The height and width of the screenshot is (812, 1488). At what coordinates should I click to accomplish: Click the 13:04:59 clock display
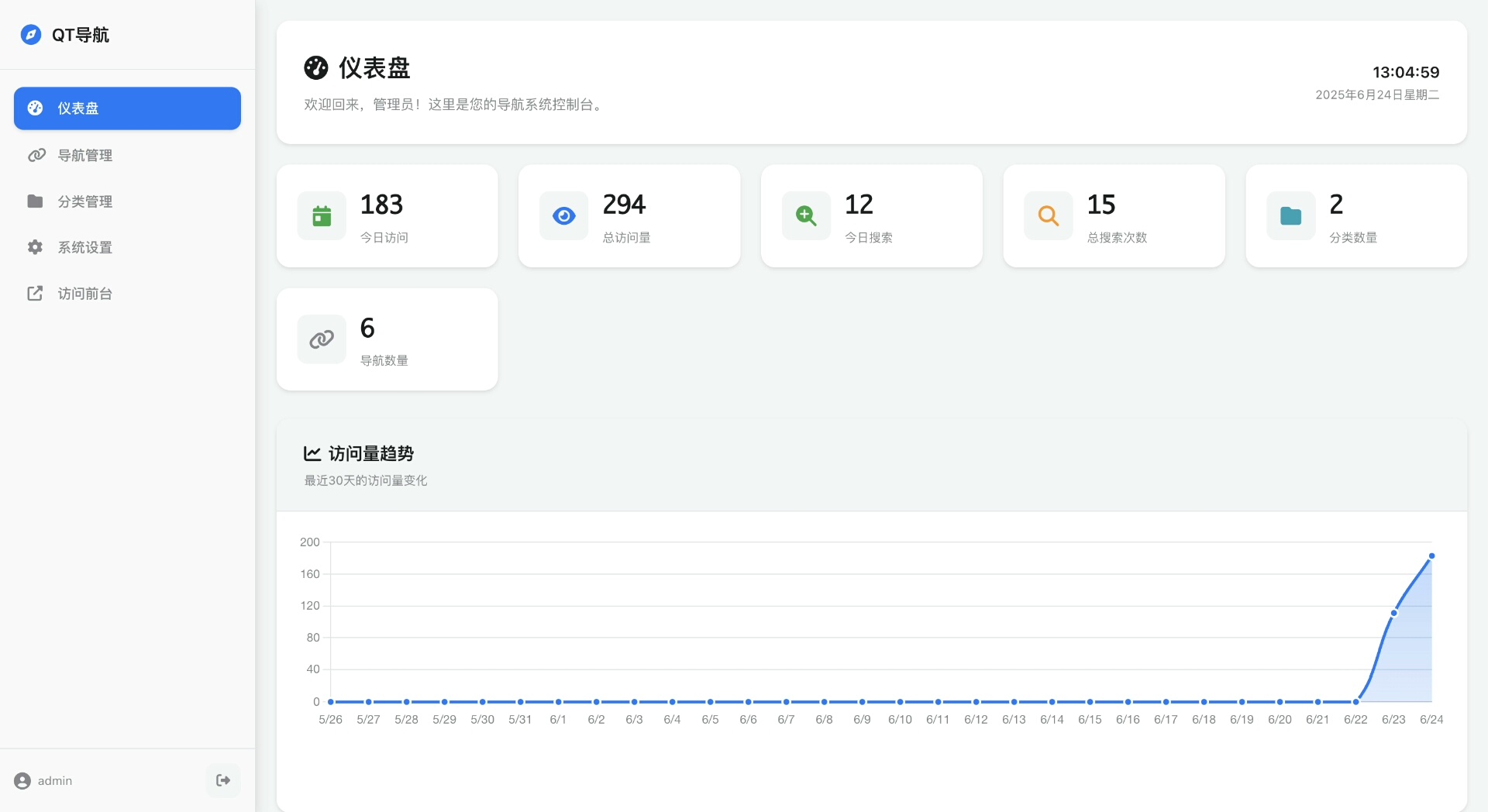[1406, 72]
